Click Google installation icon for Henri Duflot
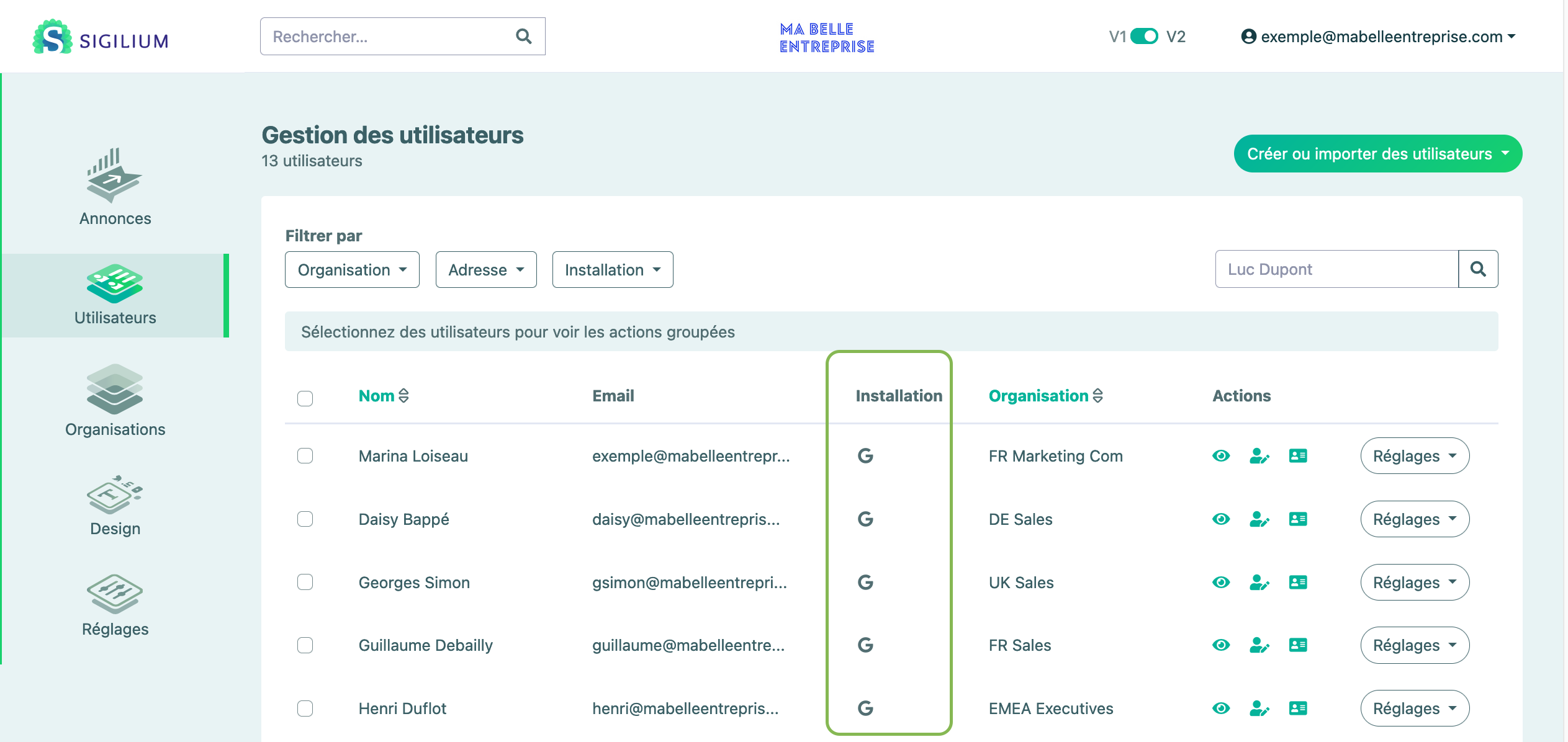This screenshot has height=742, width=1568. tap(865, 708)
